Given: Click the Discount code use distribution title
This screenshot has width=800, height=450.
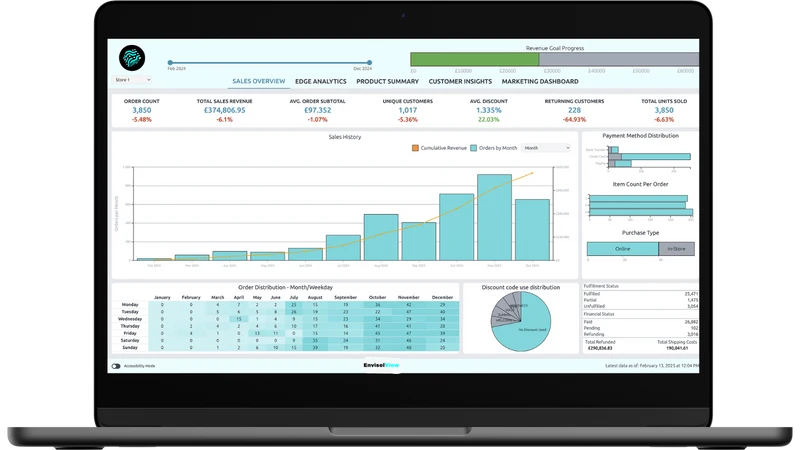Looking at the screenshot, I should pyautogui.click(x=520, y=287).
